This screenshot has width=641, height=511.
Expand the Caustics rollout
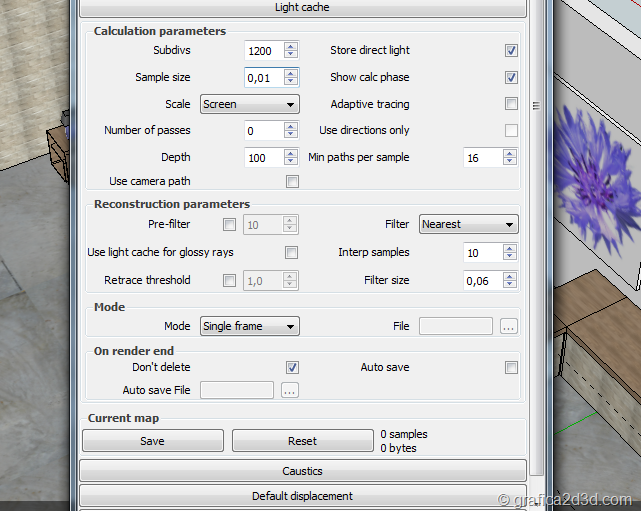(302, 471)
